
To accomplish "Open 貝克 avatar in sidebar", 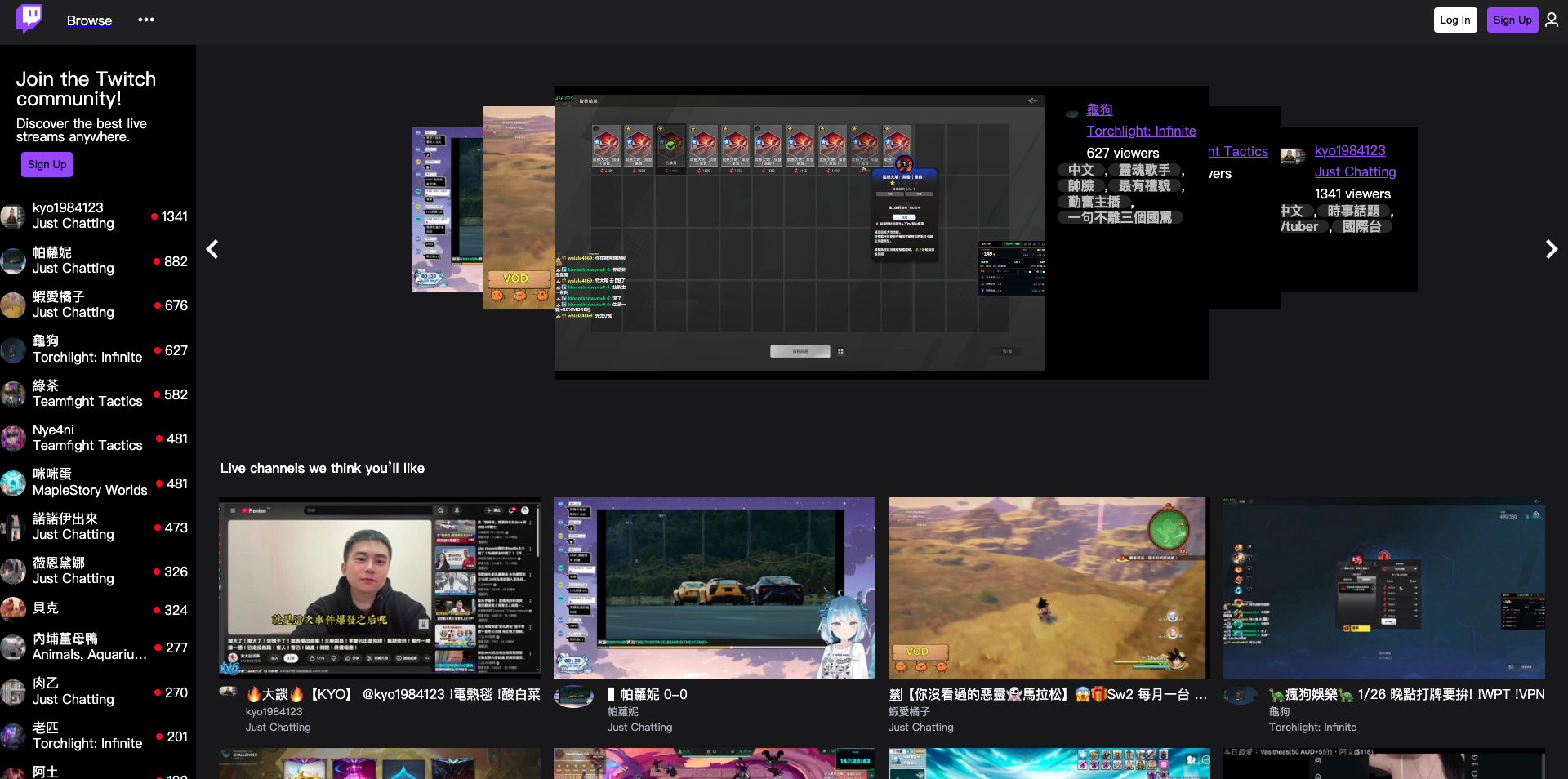I will (x=13, y=608).
